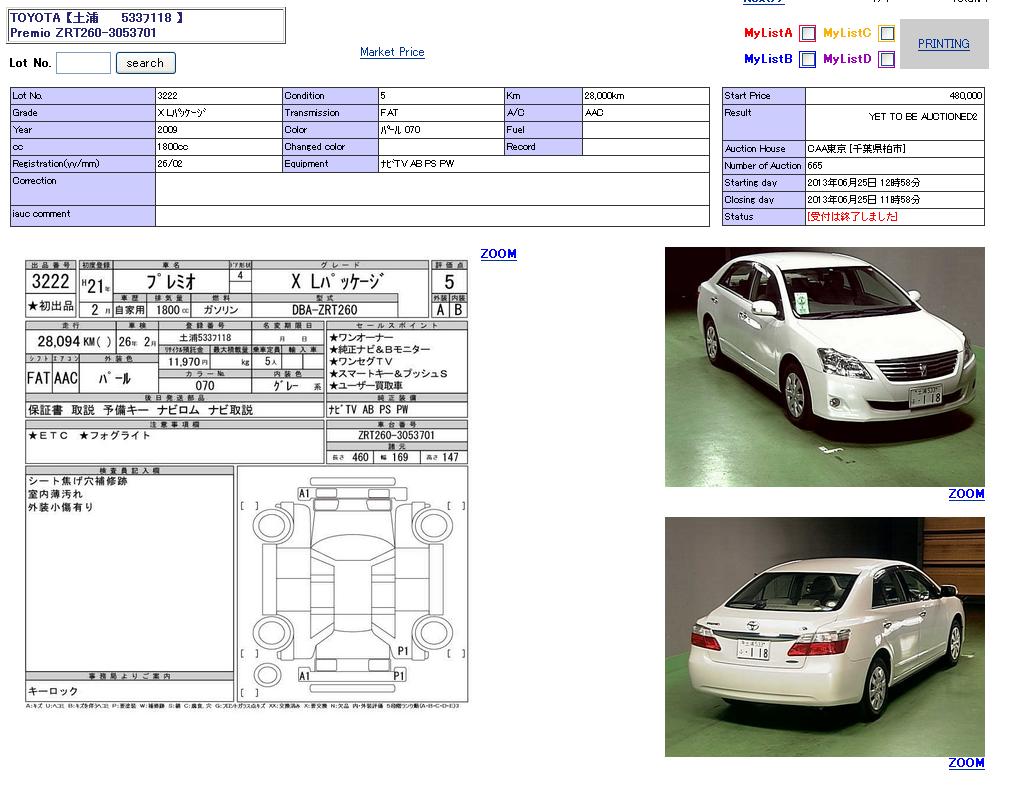Open the front view photo of the white car
The height and width of the screenshot is (785, 1011).
click(824, 367)
